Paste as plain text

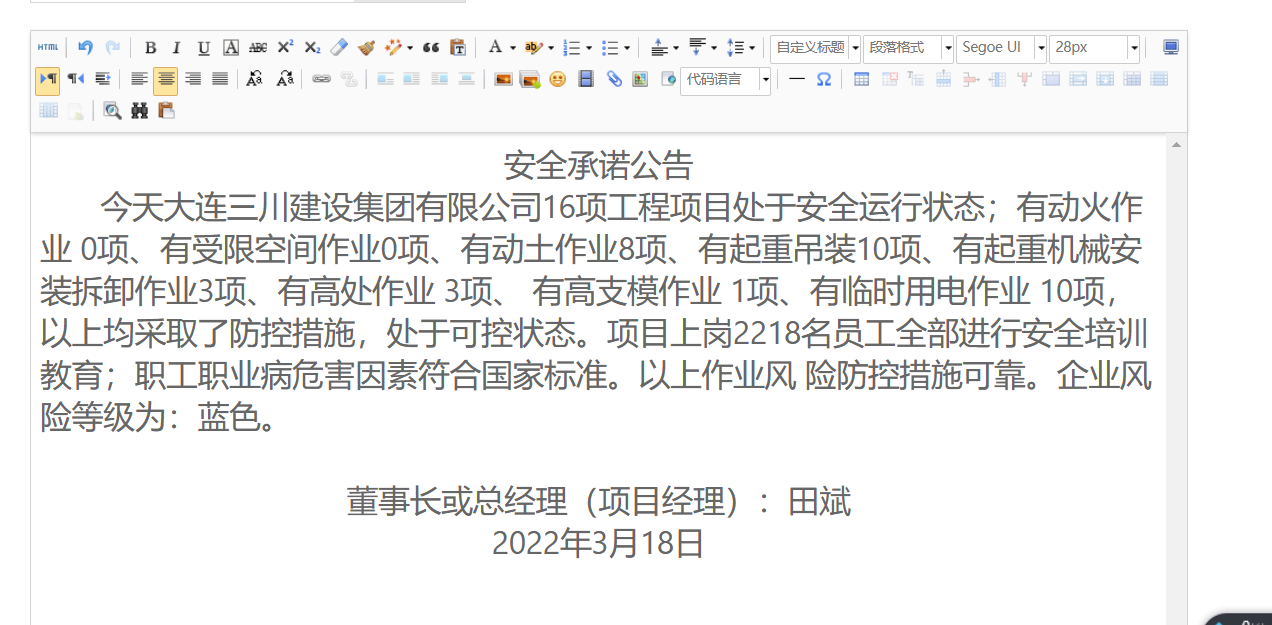[x=458, y=47]
